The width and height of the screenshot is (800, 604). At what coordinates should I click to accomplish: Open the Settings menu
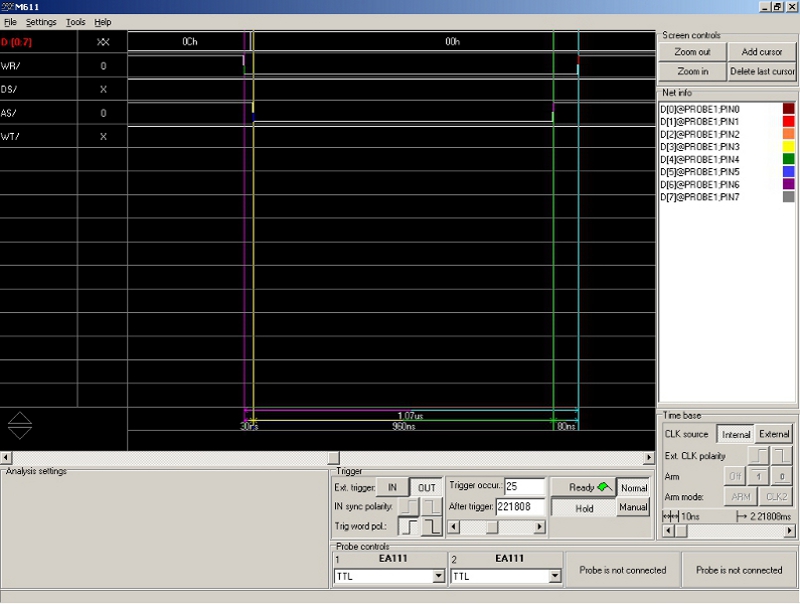click(x=41, y=22)
